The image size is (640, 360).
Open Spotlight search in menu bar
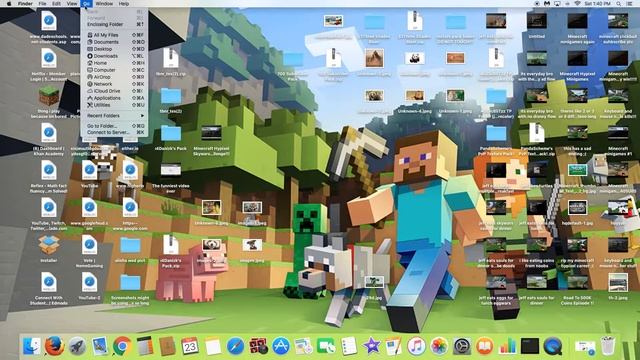(x=619, y=3)
